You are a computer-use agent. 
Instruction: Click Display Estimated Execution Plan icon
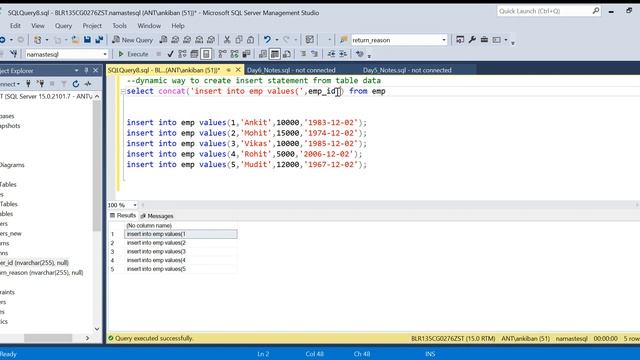pos(182,54)
